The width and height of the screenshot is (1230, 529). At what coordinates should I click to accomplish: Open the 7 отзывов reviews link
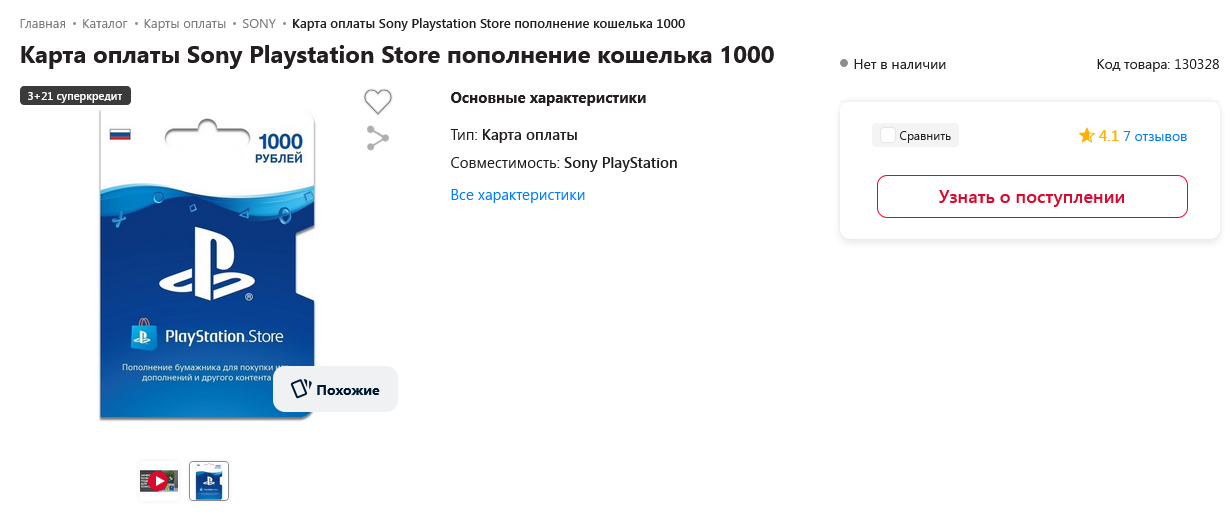point(1155,136)
